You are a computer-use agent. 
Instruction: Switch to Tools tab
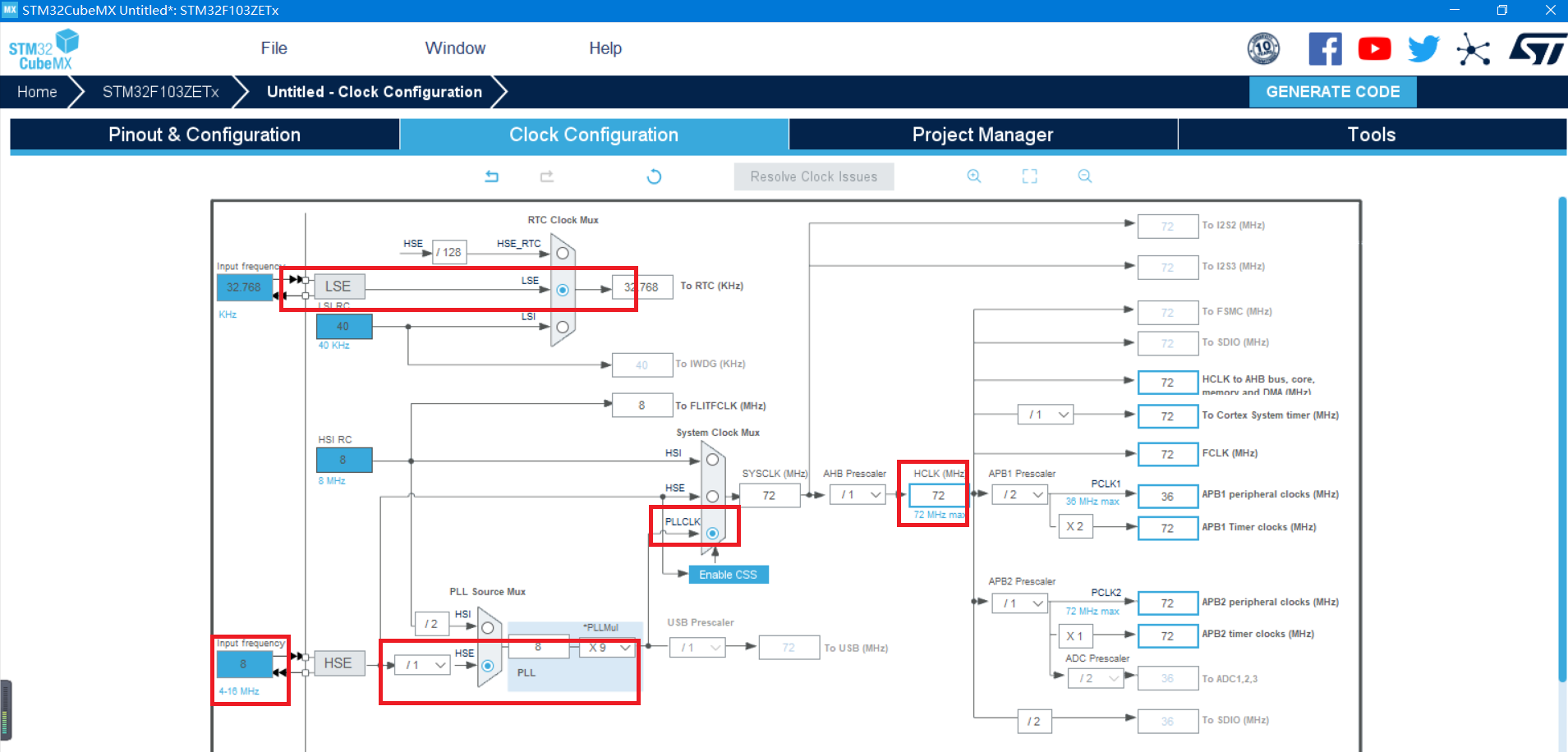click(1372, 135)
